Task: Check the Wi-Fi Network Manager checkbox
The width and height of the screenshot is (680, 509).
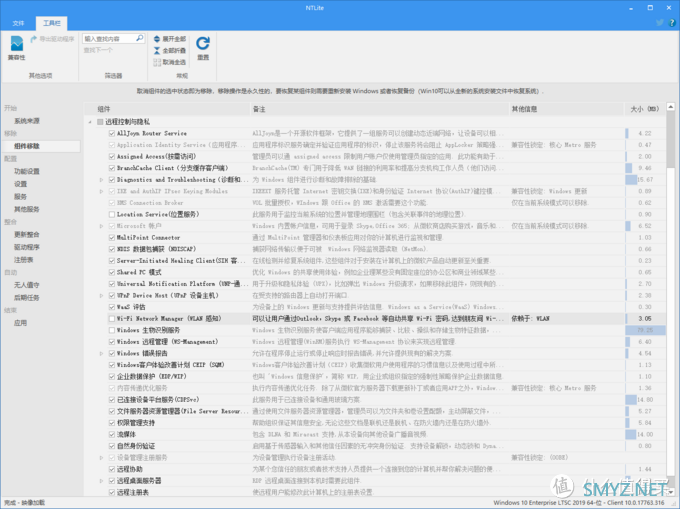Action: [112, 319]
